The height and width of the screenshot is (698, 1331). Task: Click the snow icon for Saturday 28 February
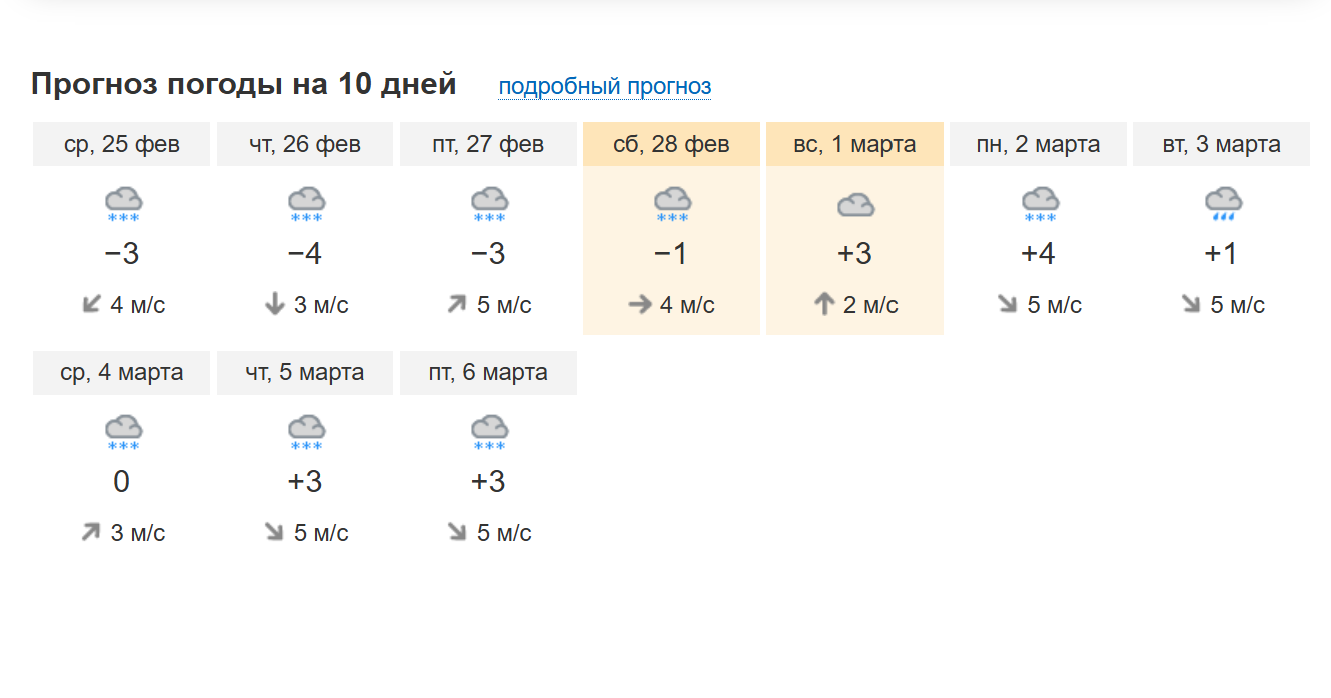click(671, 204)
